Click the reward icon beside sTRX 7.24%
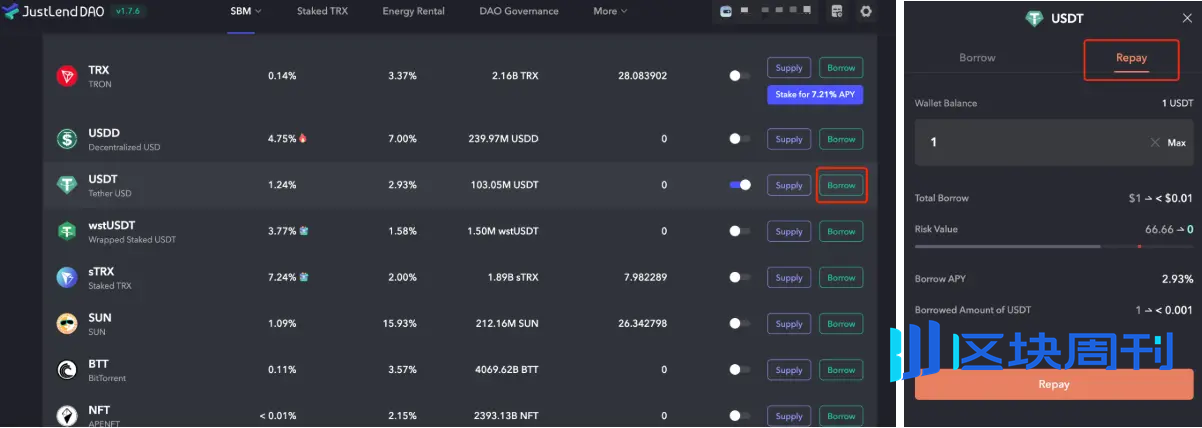Screen dimensions: 1202x428 303,277
